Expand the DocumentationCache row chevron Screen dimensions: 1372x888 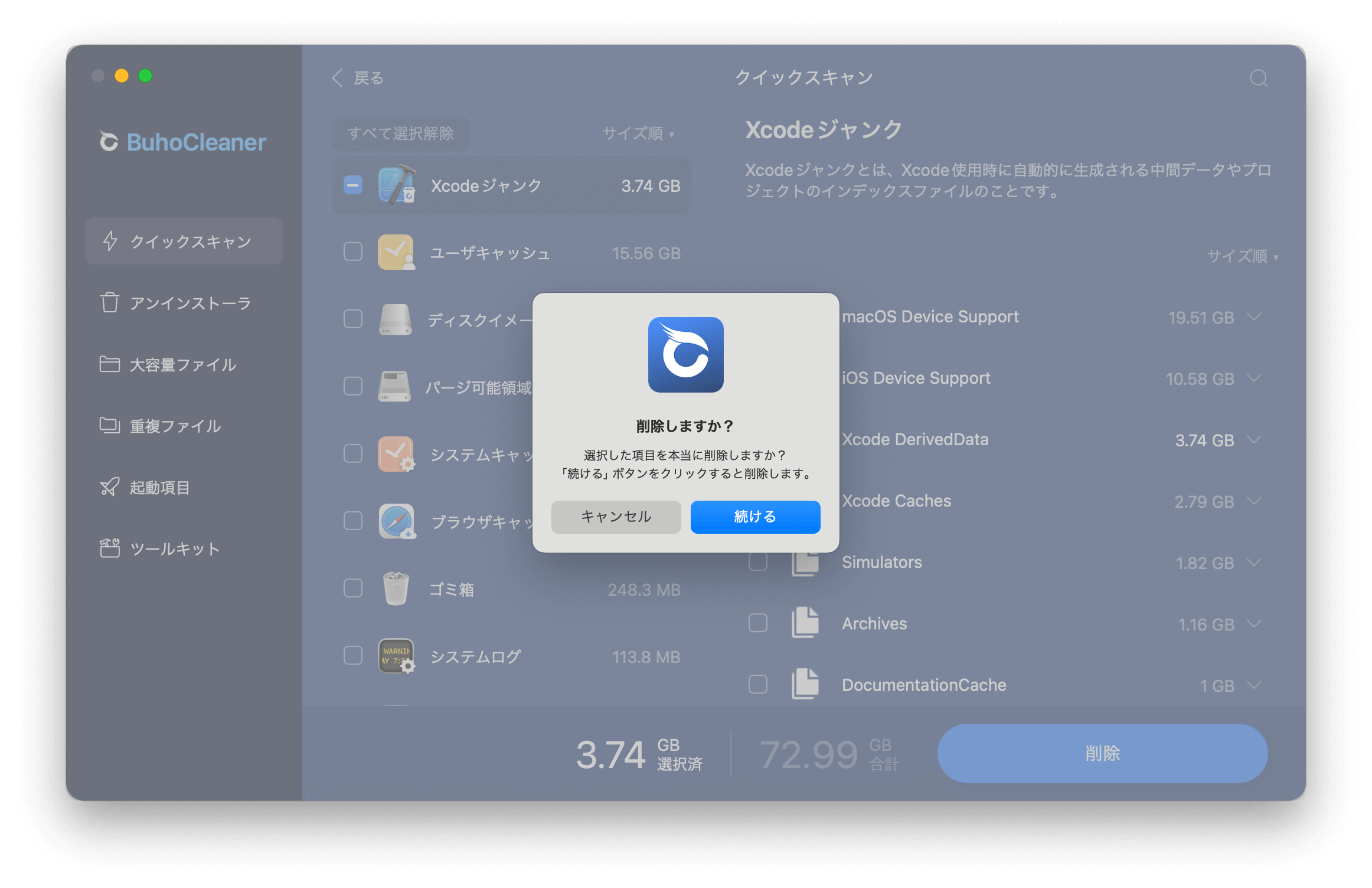[x=1255, y=685]
